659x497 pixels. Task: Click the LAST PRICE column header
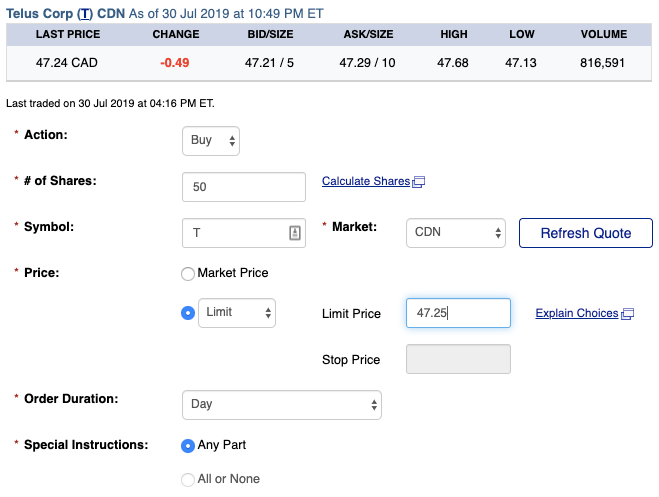tap(68, 34)
